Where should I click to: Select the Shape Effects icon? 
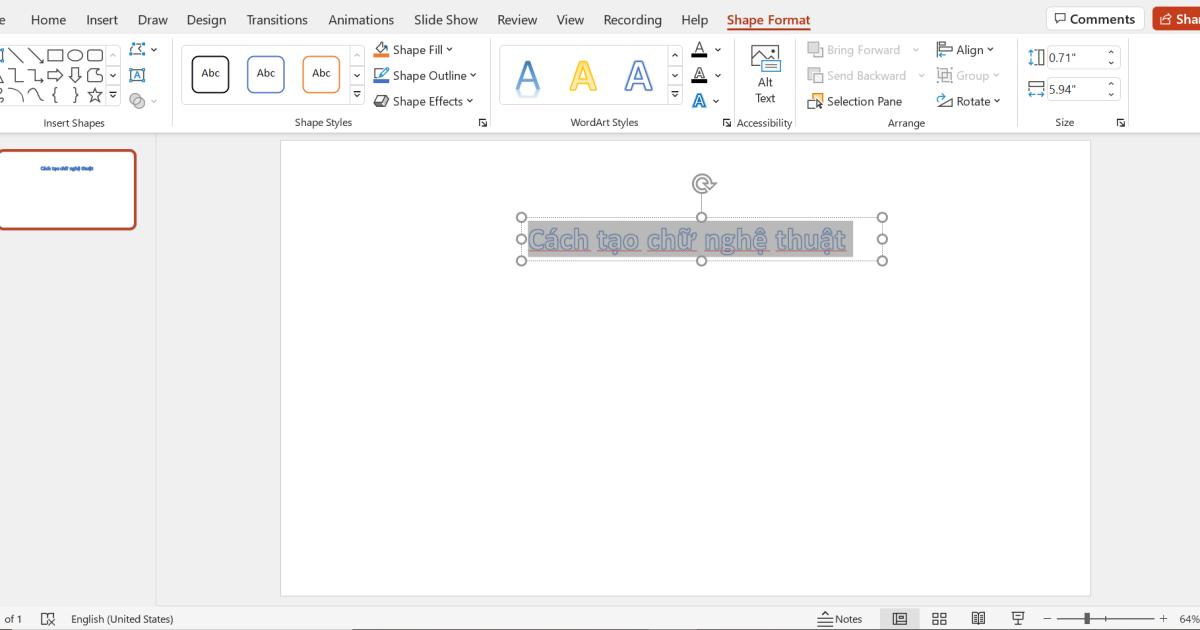[x=382, y=101]
